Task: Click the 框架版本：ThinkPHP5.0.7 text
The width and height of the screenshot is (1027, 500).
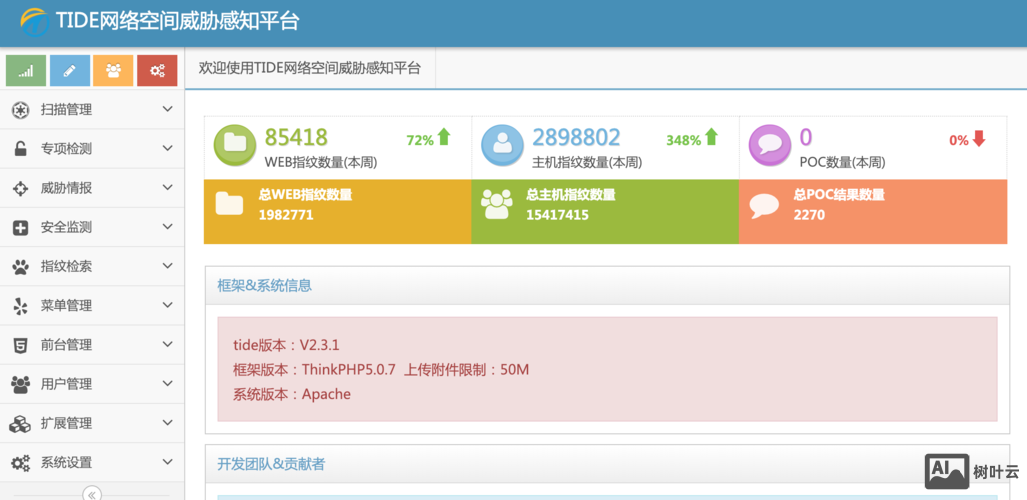Action: point(314,370)
